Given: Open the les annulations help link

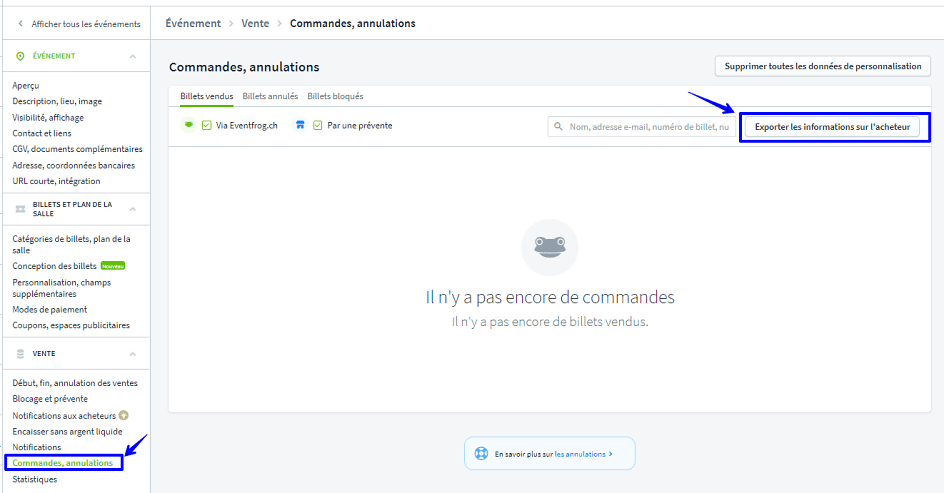Looking at the screenshot, I should pyautogui.click(x=583, y=454).
